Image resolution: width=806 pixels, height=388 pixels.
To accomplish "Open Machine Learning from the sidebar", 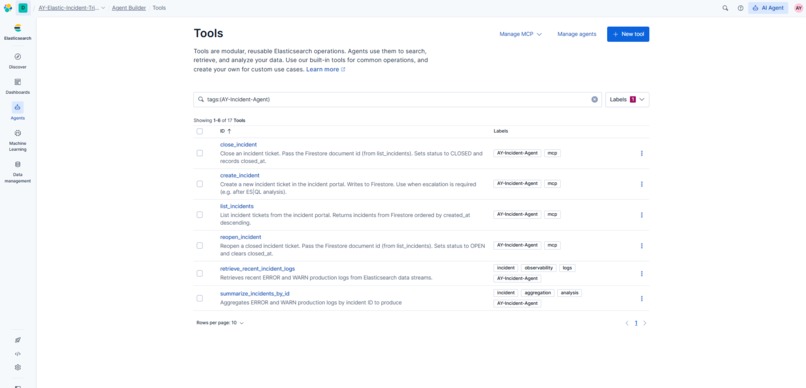I will coord(17,140).
